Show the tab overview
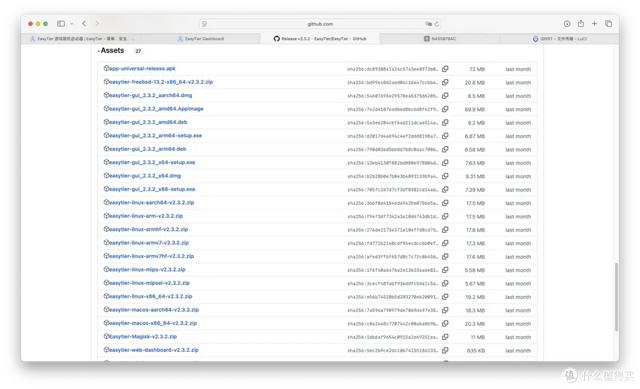640x389 pixels. tap(608, 24)
